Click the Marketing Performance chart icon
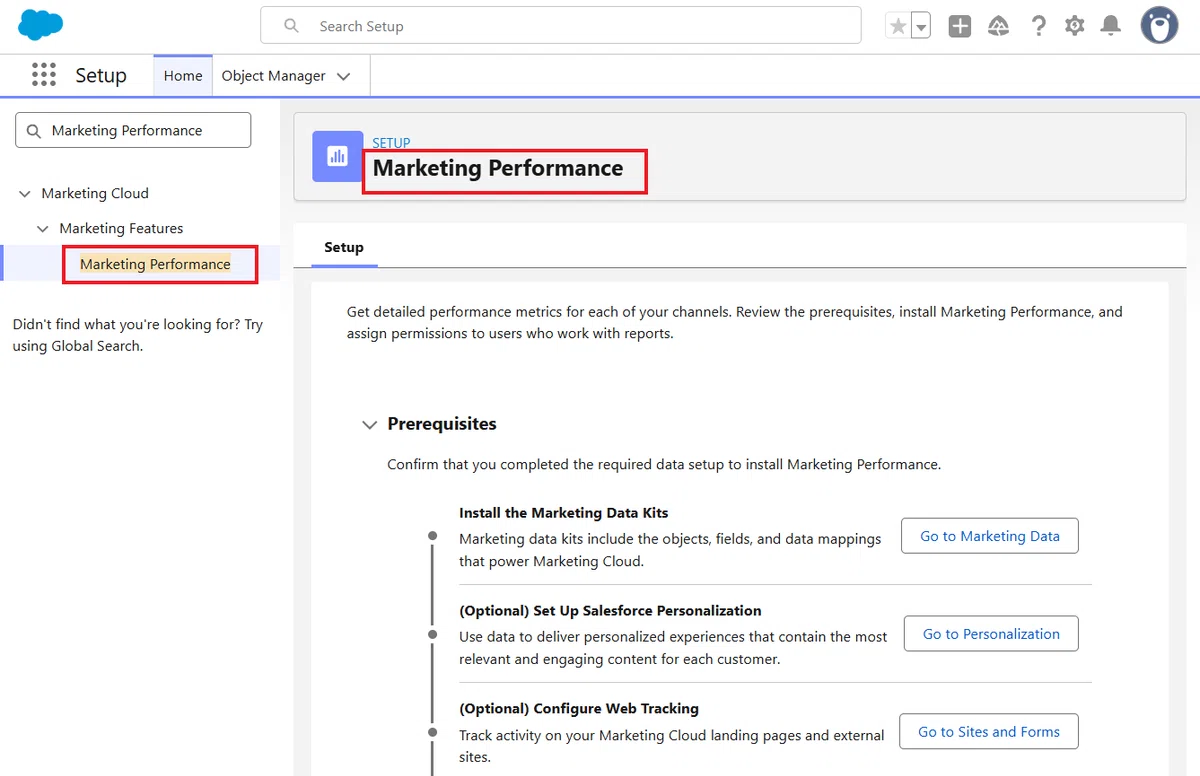Screen dimensions: 1200x776 pos(337,156)
